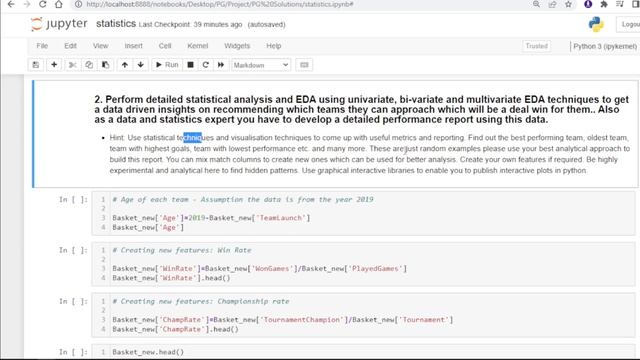Go forward in browser history
Viewport: 640px width, 360px height.
pyautogui.click(x=27, y=4)
